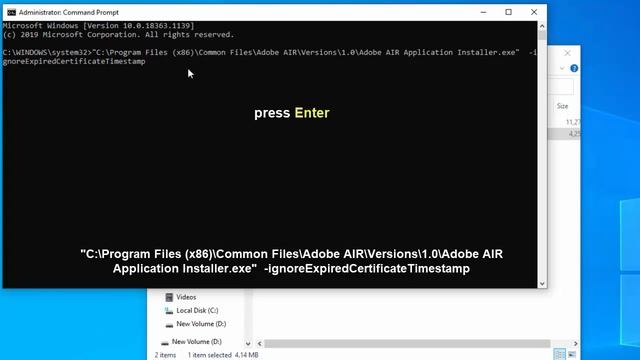Switch Explorer to Details view icon
The height and width of the screenshot is (360, 640).
560,354
